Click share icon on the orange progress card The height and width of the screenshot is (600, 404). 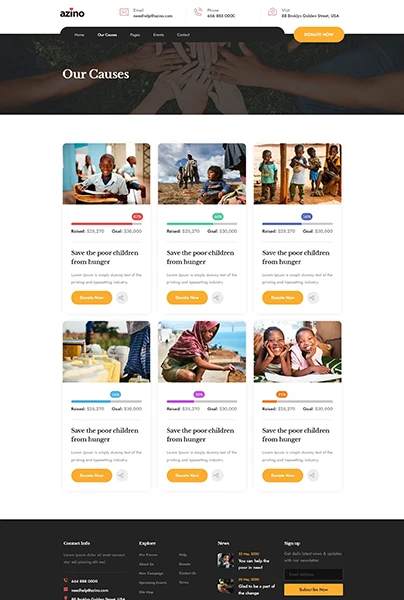pyautogui.click(x=313, y=475)
